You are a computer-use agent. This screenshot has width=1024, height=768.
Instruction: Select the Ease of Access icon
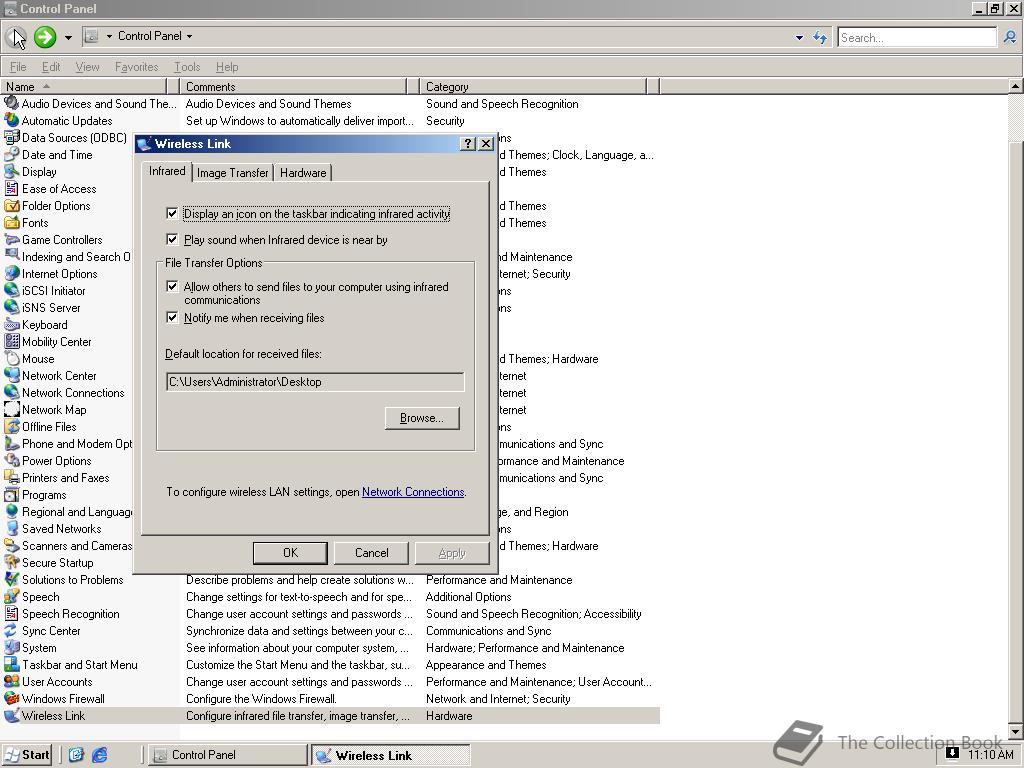pyautogui.click(x=12, y=188)
